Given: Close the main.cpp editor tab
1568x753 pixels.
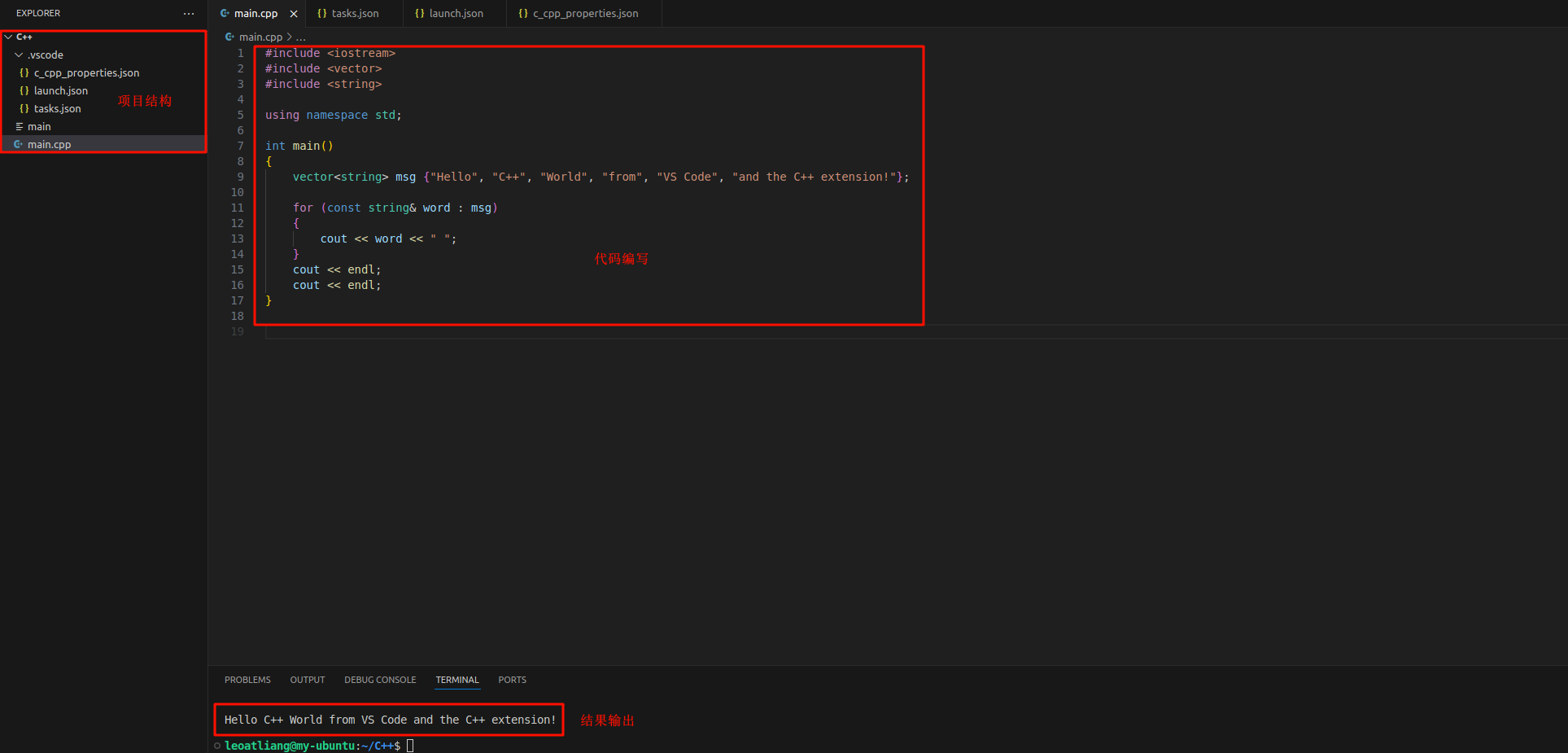Looking at the screenshot, I should click(x=294, y=14).
